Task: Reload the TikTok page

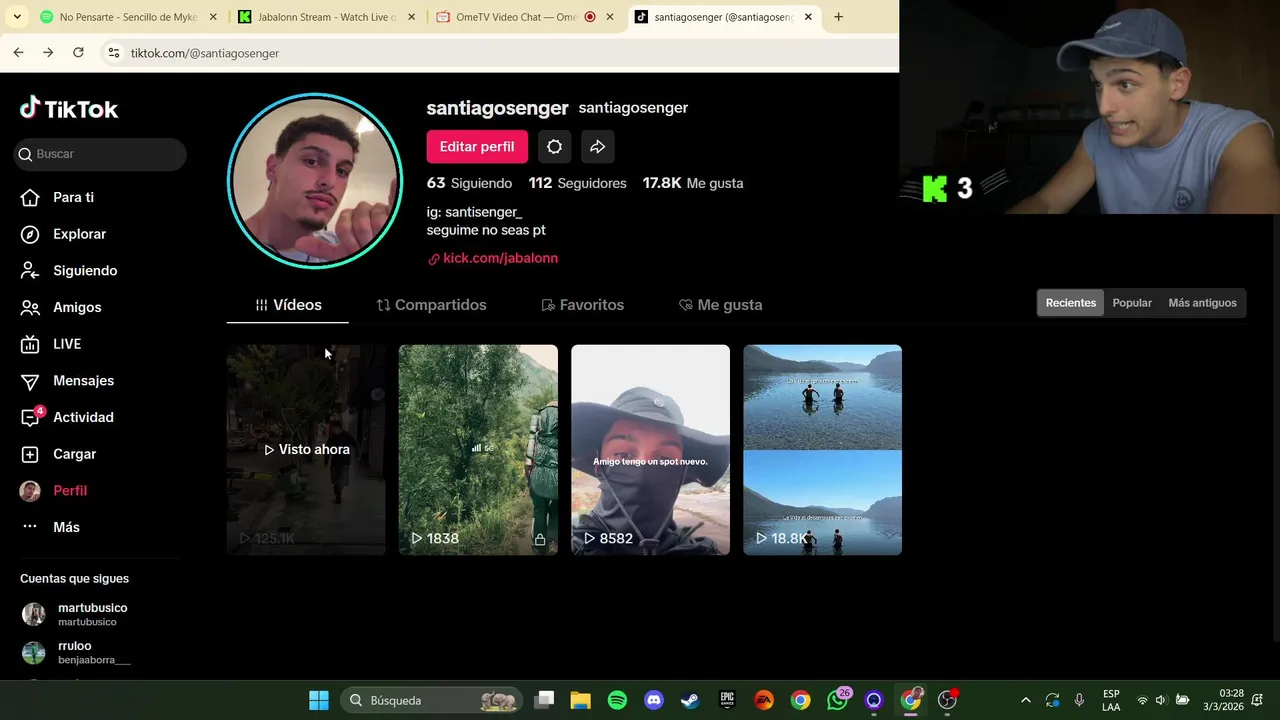Action: (78, 53)
